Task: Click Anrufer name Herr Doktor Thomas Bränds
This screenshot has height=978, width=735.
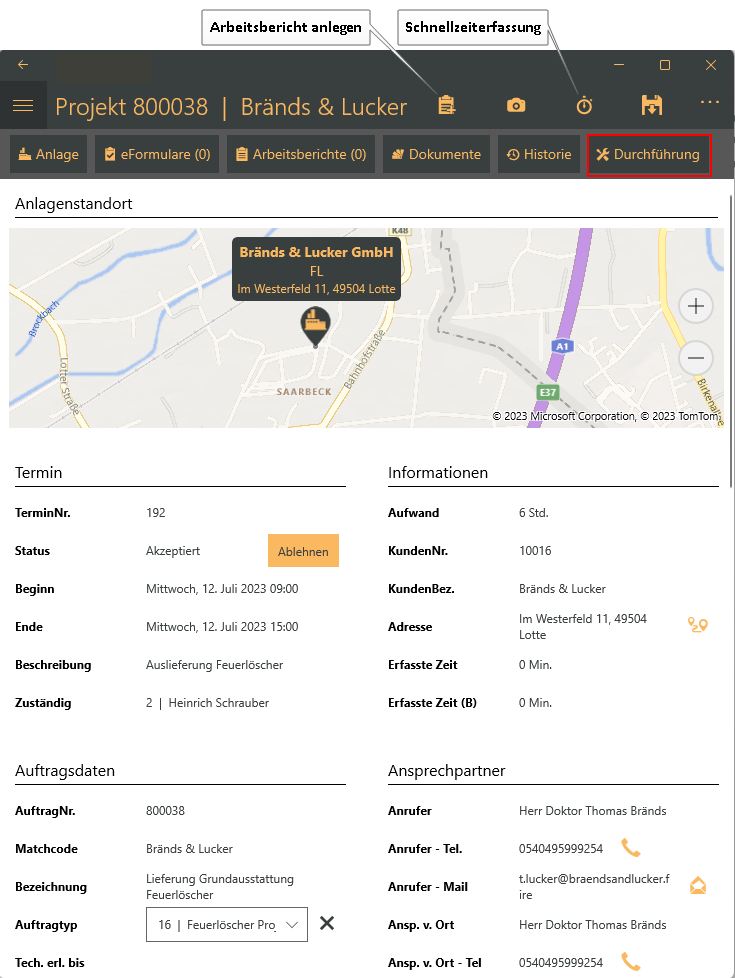Action: coord(593,811)
